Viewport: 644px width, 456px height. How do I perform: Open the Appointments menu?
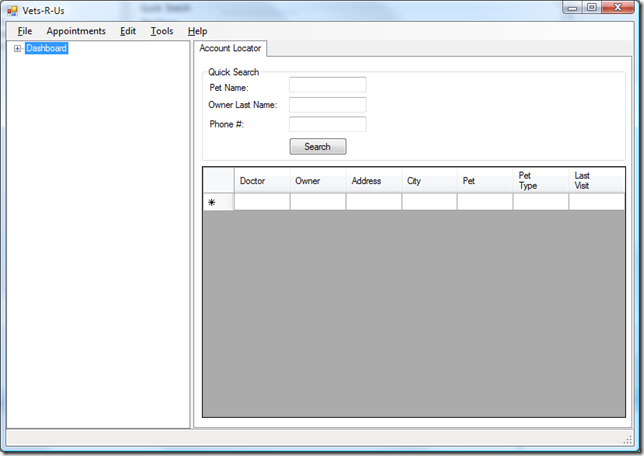(x=76, y=31)
